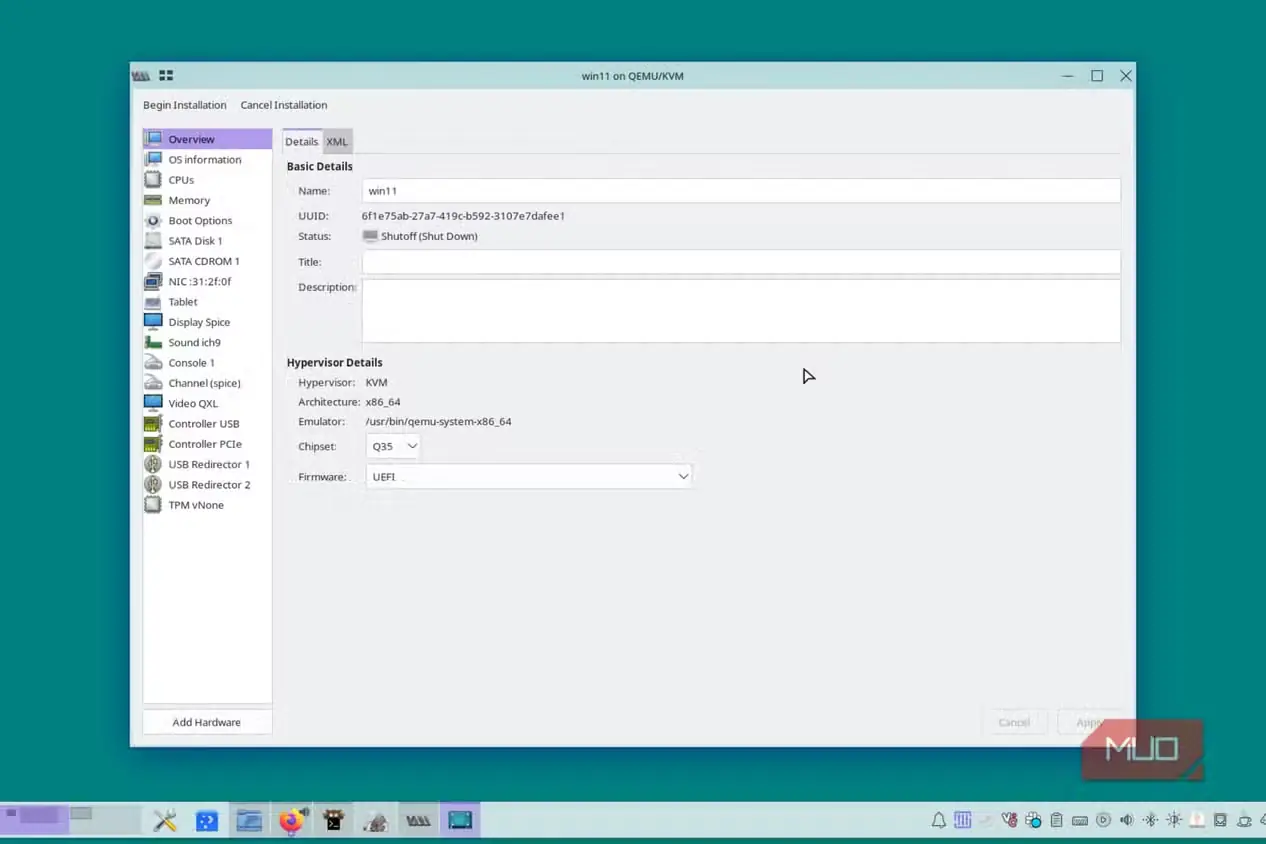Click the Architecture value x86_64
Viewport: 1266px width, 844px height.
tap(383, 402)
